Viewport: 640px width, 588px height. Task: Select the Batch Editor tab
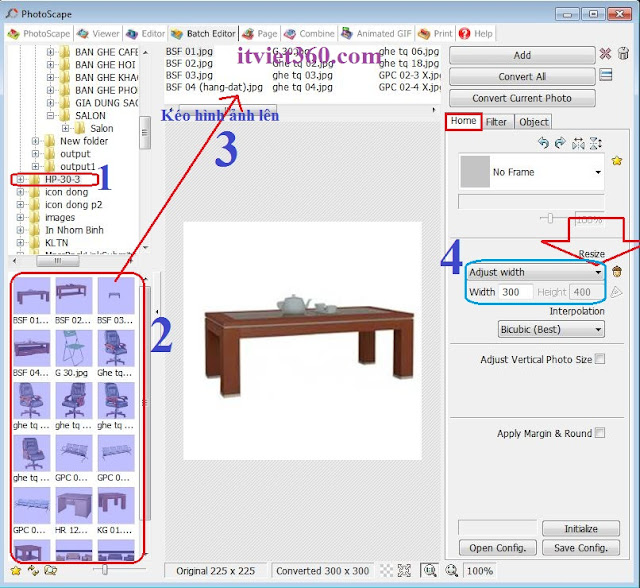pos(204,34)
